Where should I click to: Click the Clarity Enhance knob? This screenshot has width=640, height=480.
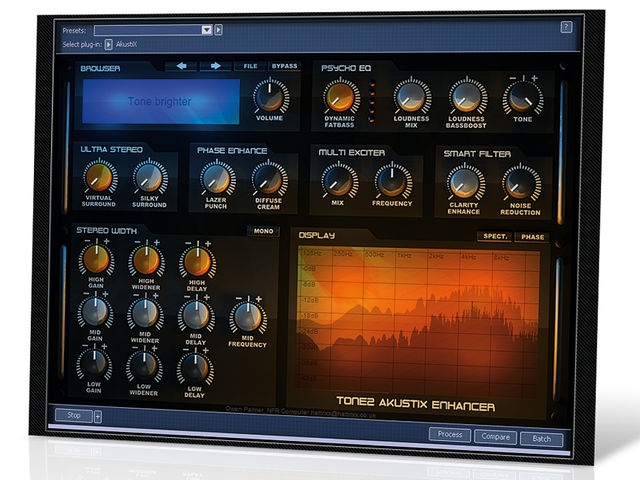(465, 182)
